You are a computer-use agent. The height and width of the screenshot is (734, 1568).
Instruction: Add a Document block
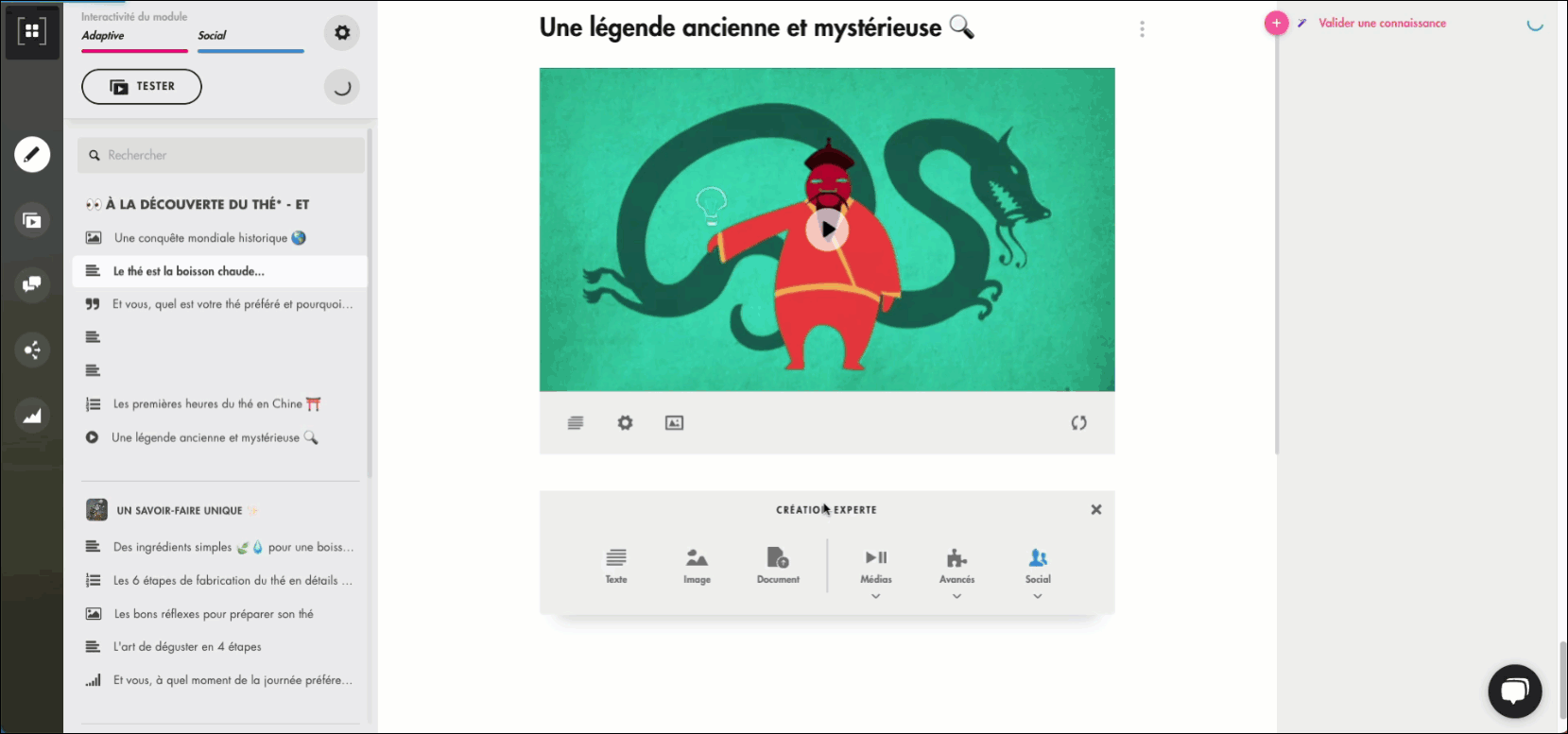(778, 565)
